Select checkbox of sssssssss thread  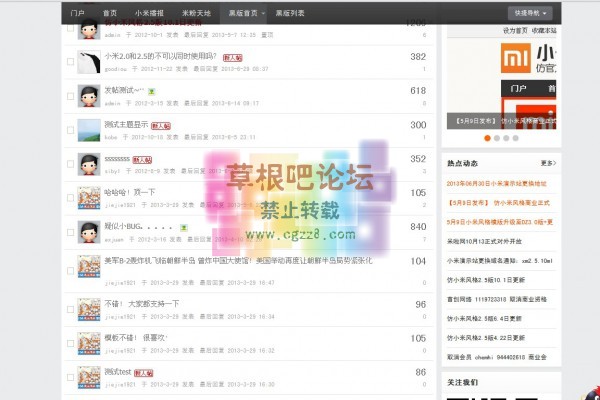coord(70,164)
